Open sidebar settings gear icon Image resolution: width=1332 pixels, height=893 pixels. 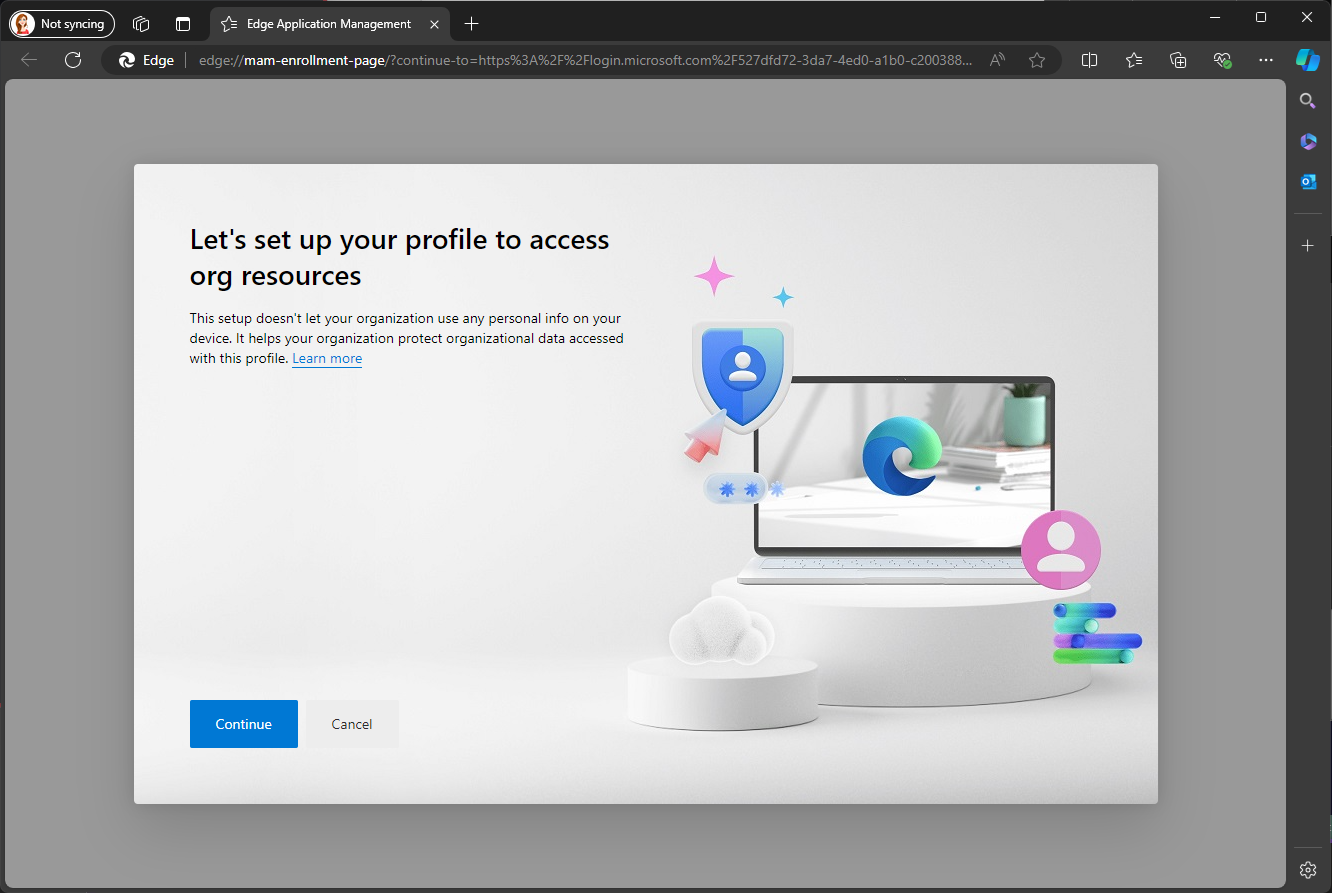pyautogui.click(x=1307, y=869)
